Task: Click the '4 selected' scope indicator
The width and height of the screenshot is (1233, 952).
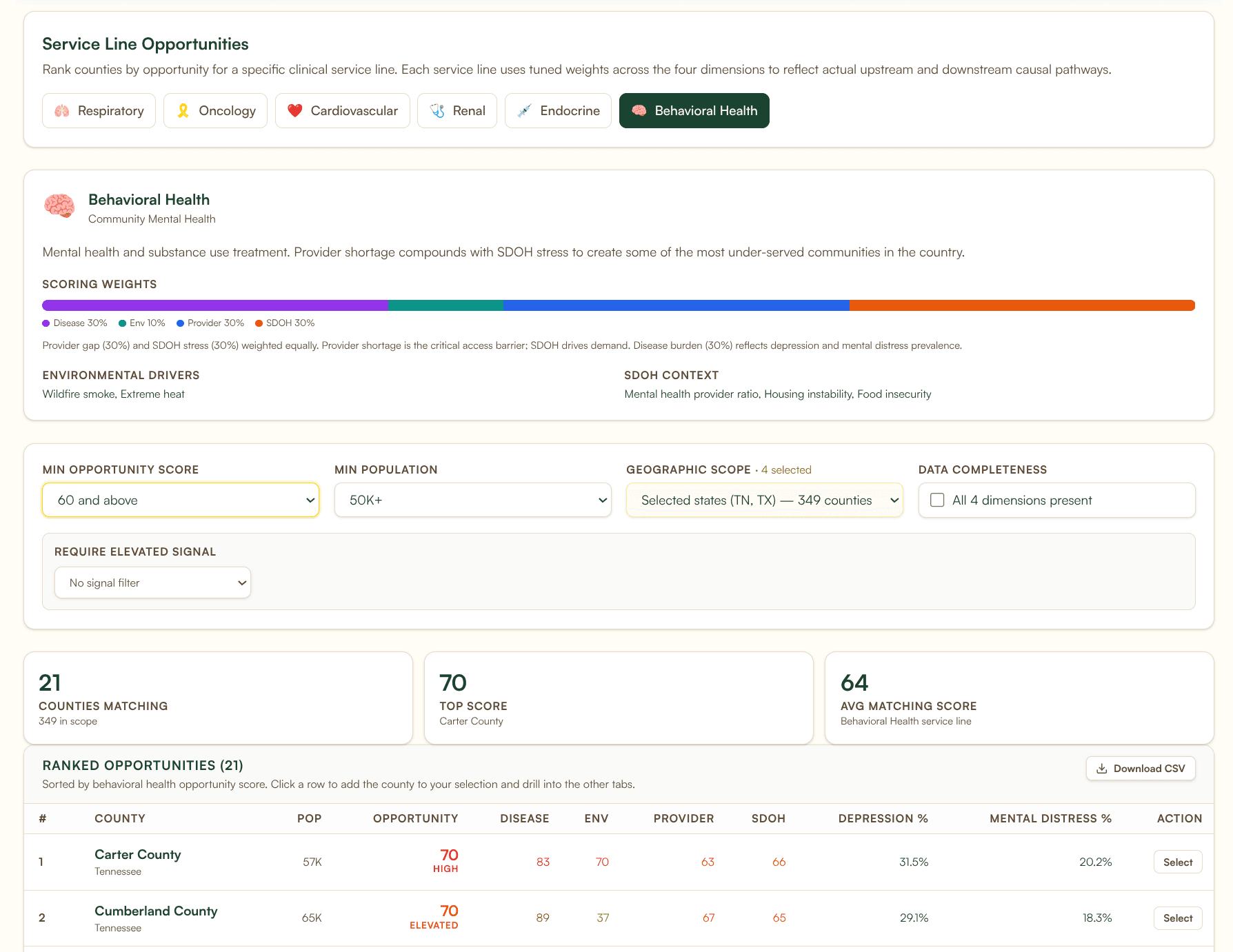Action: point(786,470)
